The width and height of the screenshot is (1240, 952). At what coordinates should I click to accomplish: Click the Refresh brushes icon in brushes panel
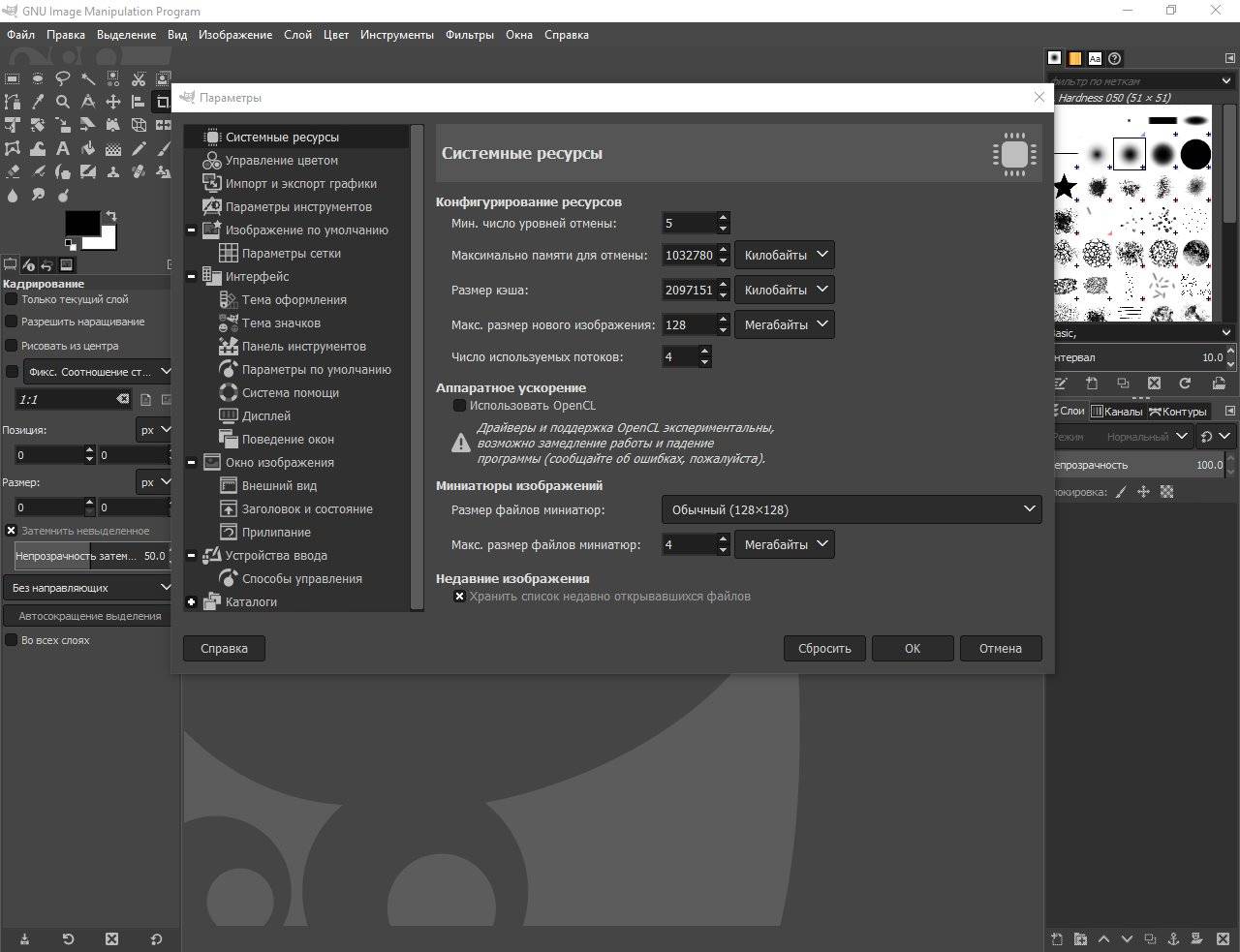coord(1185,384)
